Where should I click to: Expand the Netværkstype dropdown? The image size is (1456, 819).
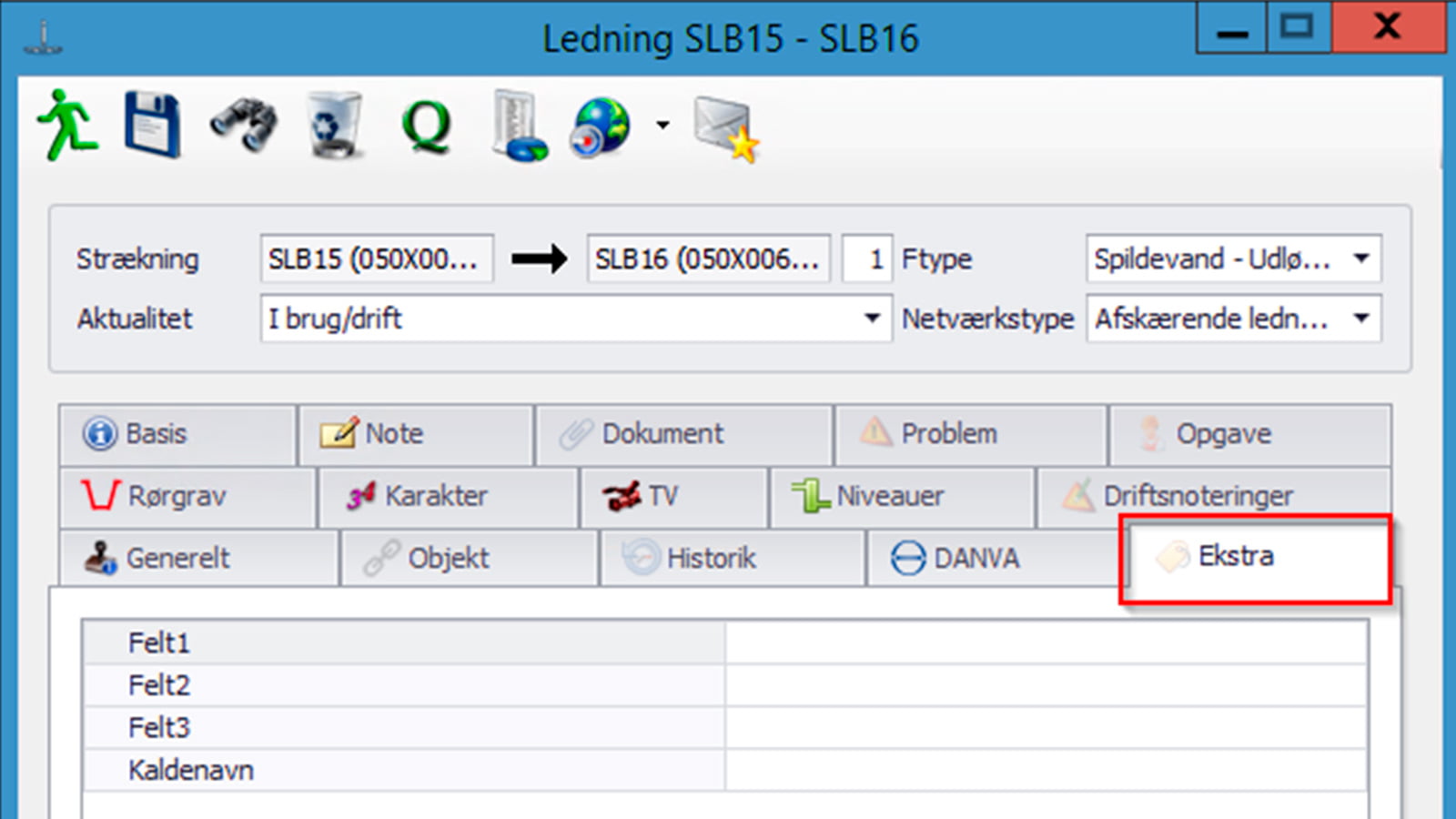pos(1361,318)
